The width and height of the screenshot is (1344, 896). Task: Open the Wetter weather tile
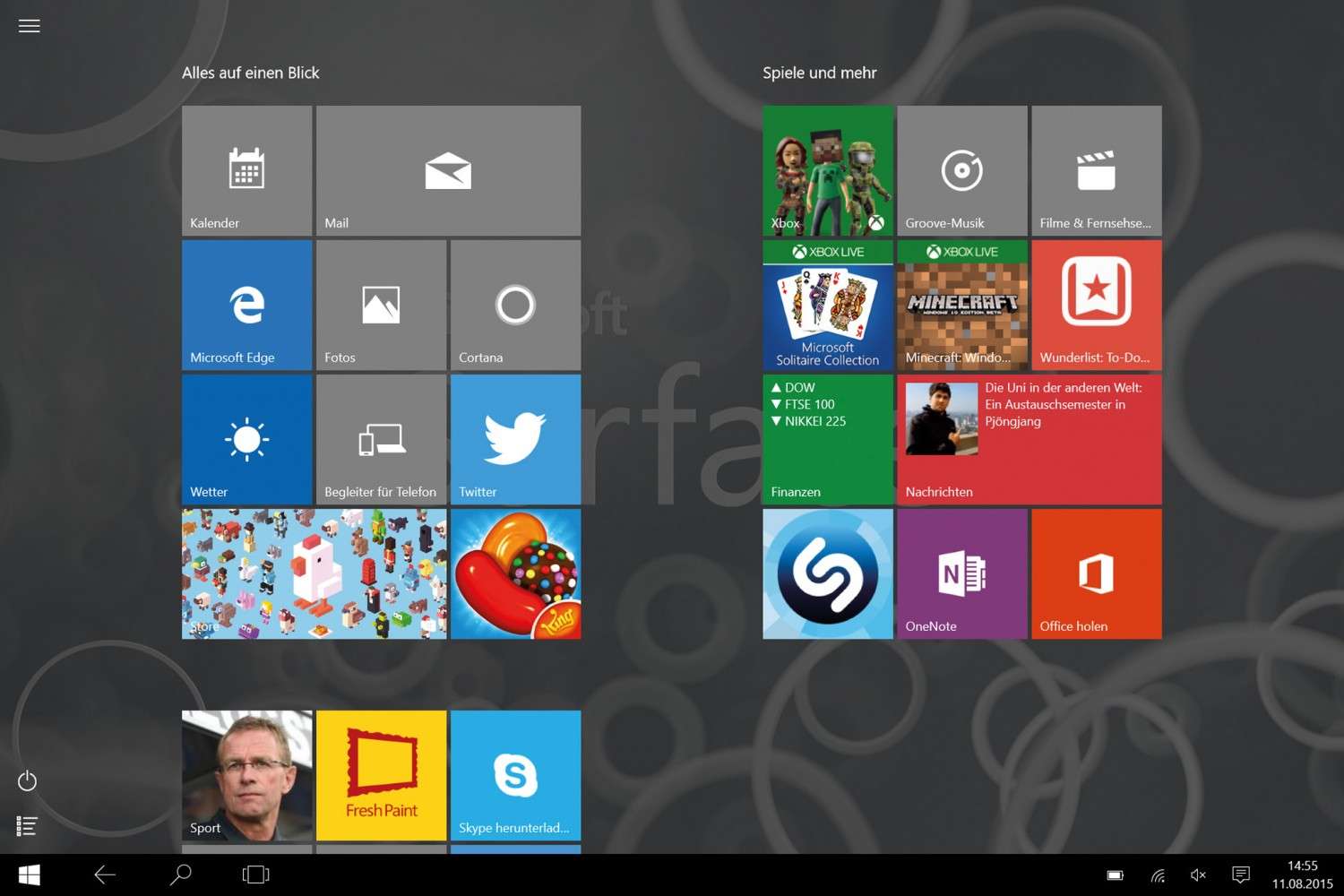(246, 439)
